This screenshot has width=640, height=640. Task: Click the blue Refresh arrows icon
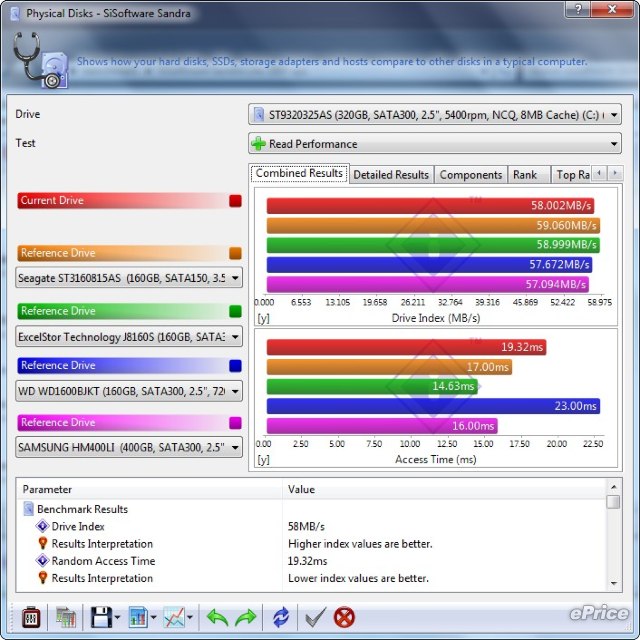point(281,616)
